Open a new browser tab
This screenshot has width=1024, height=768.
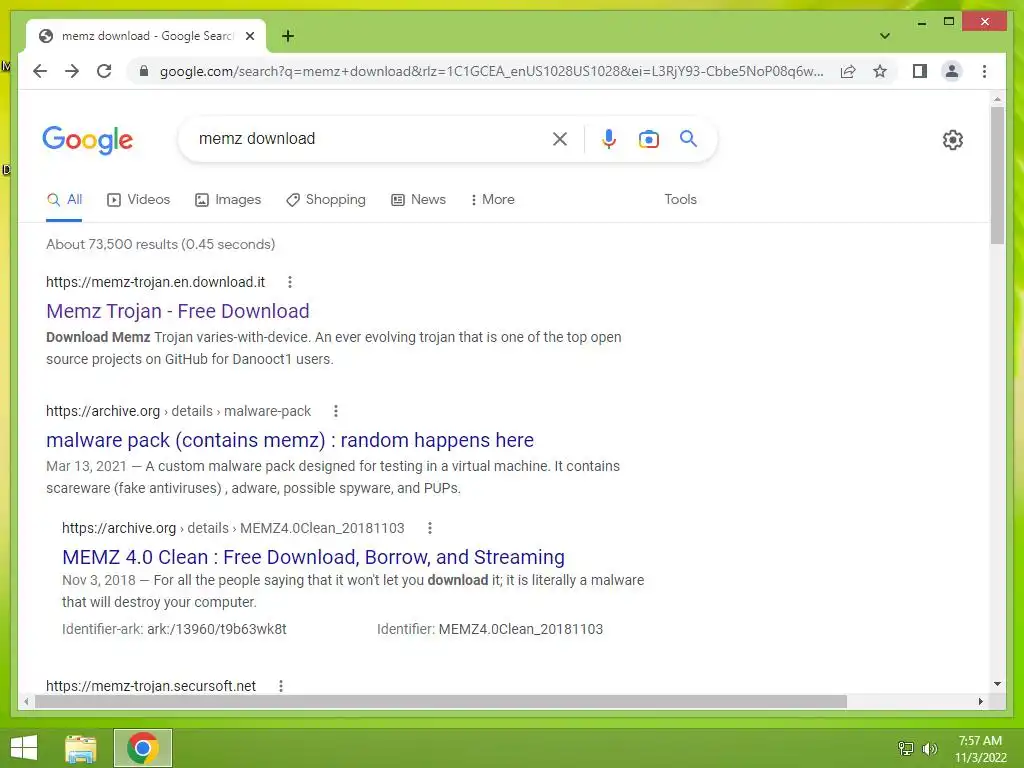[288, 36]
